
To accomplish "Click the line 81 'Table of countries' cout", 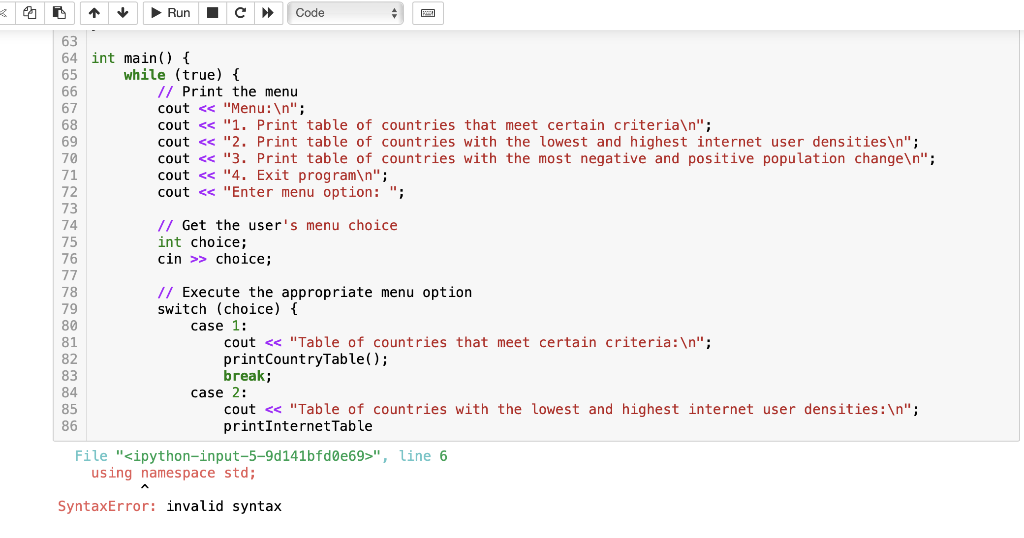I will point(468,343).
